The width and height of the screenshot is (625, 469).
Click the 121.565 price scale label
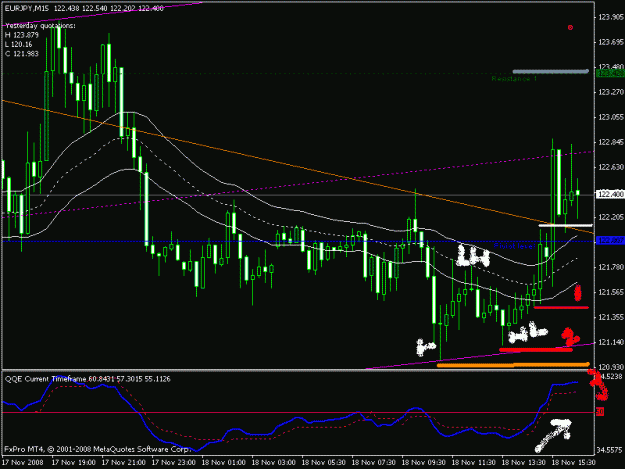611,292
